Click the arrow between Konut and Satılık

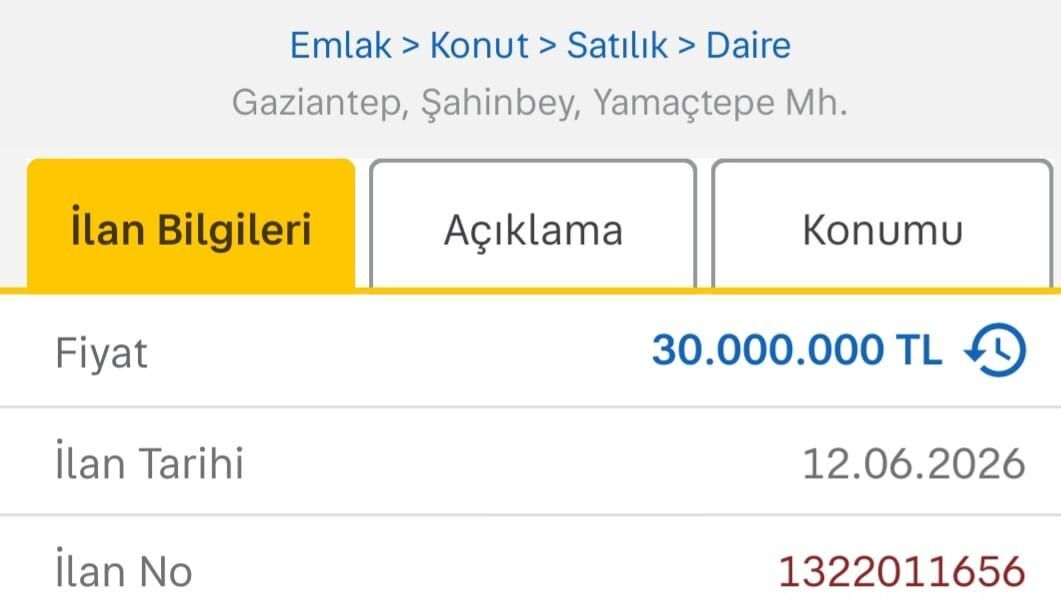[x=547, y=46]
